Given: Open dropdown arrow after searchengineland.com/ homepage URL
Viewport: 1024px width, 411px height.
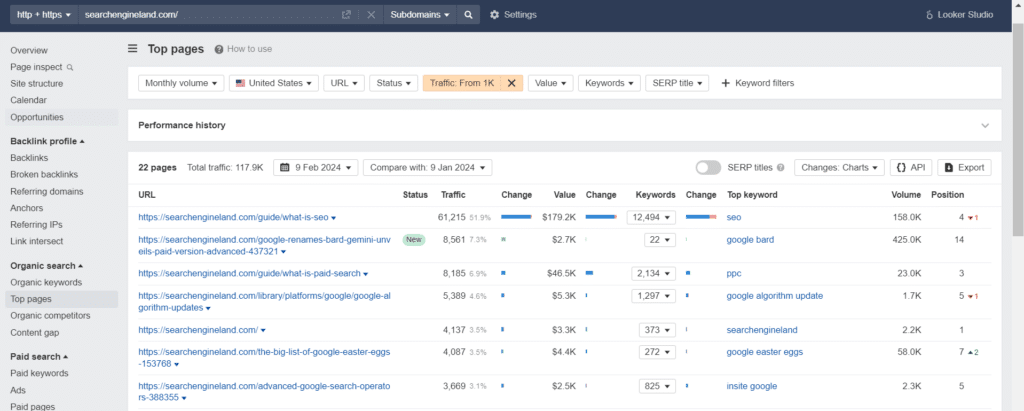Looking at the screenshot, I should (263, 331).
